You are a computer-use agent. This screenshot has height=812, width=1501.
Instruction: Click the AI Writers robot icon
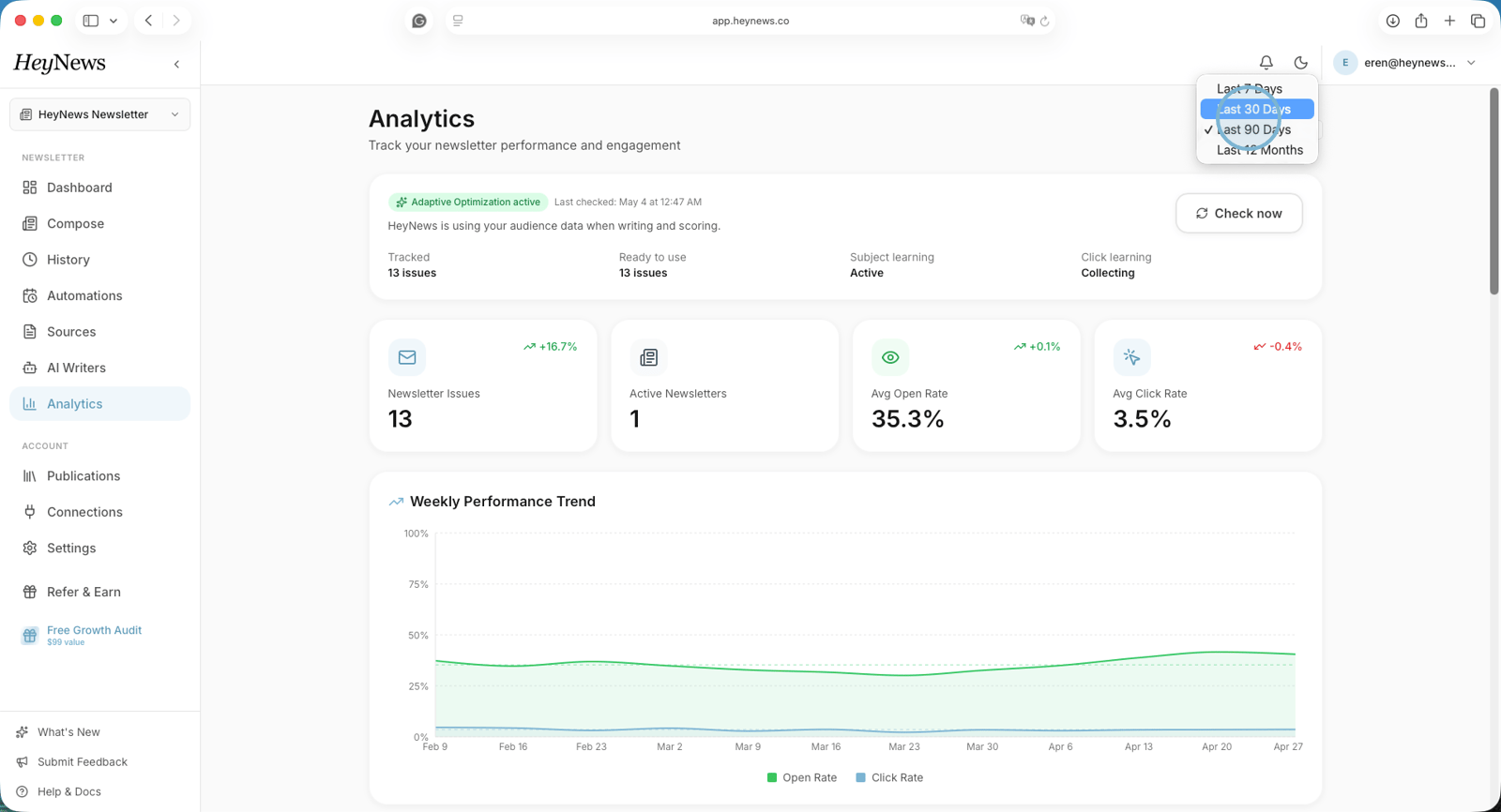pos(30,368)
